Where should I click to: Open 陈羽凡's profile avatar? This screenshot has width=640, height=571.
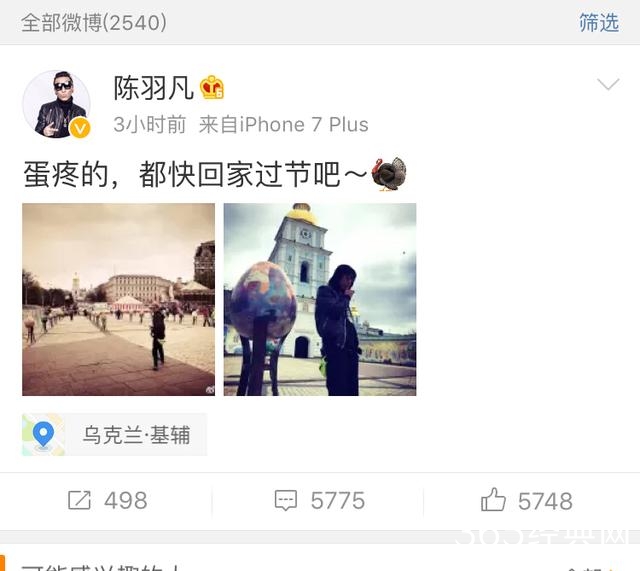pyautogui.click(x=56, y=104)
